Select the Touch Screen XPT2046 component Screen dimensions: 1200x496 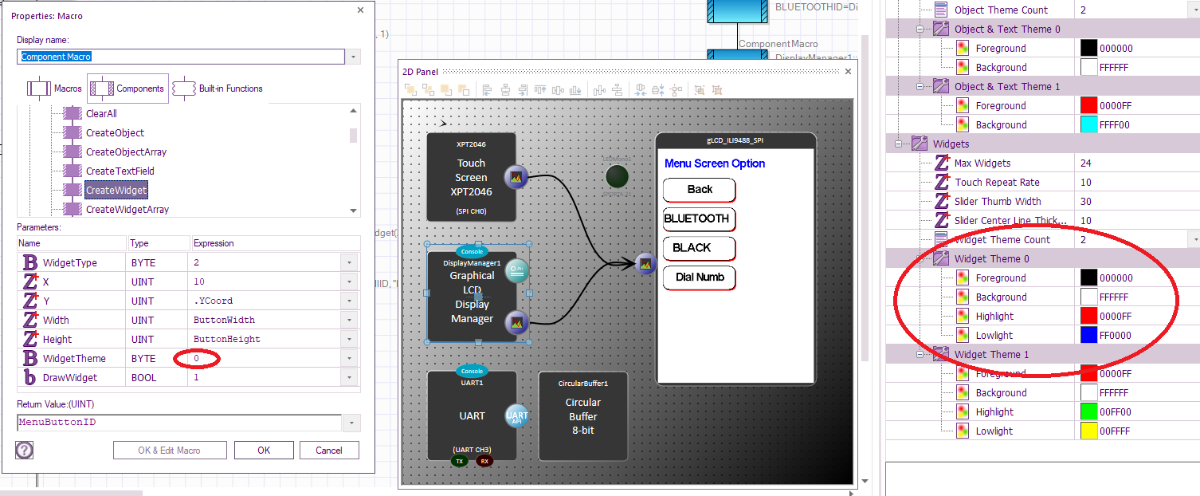(x=471, y=177)
